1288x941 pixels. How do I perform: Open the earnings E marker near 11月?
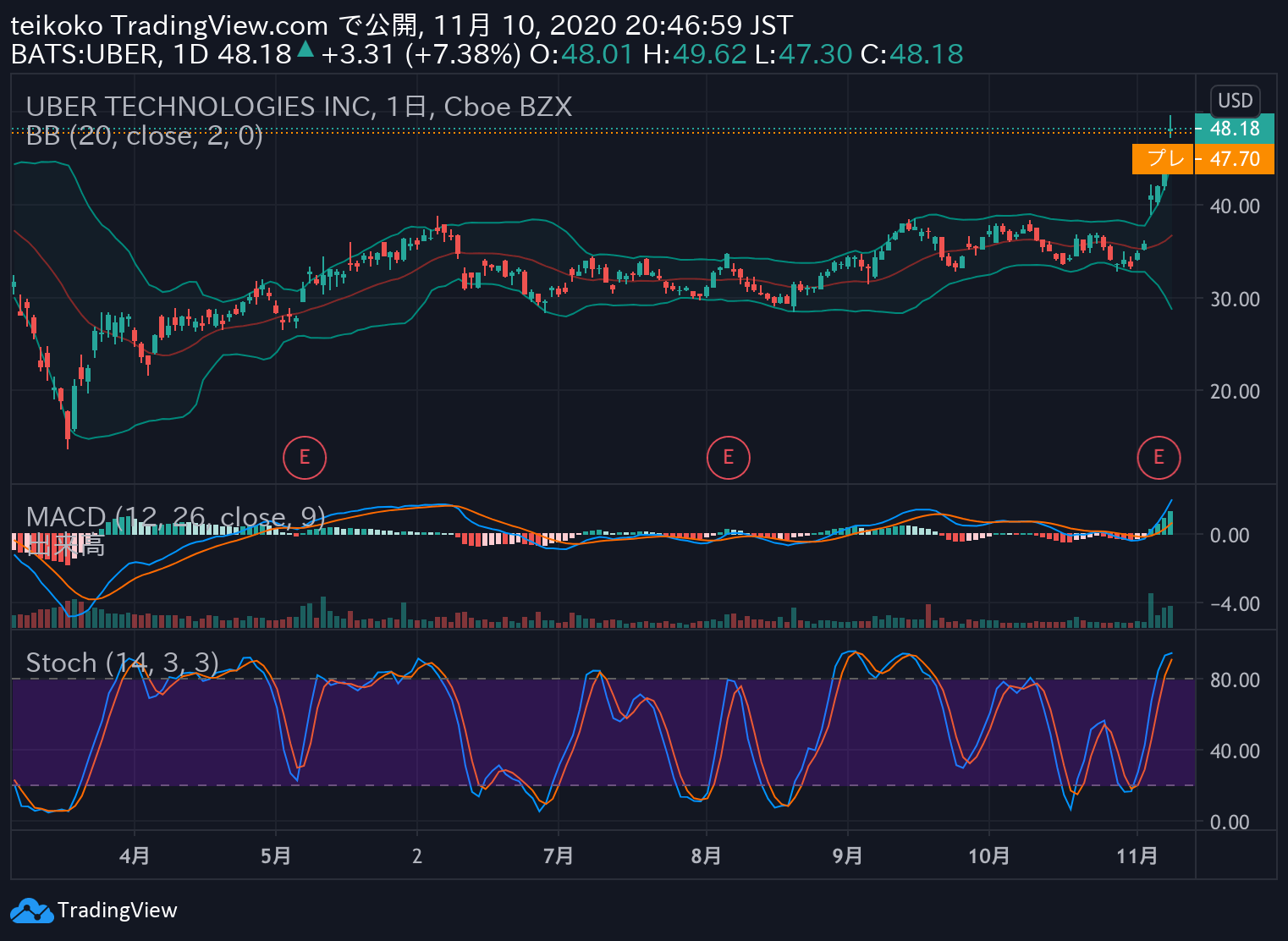(1159, 458)
